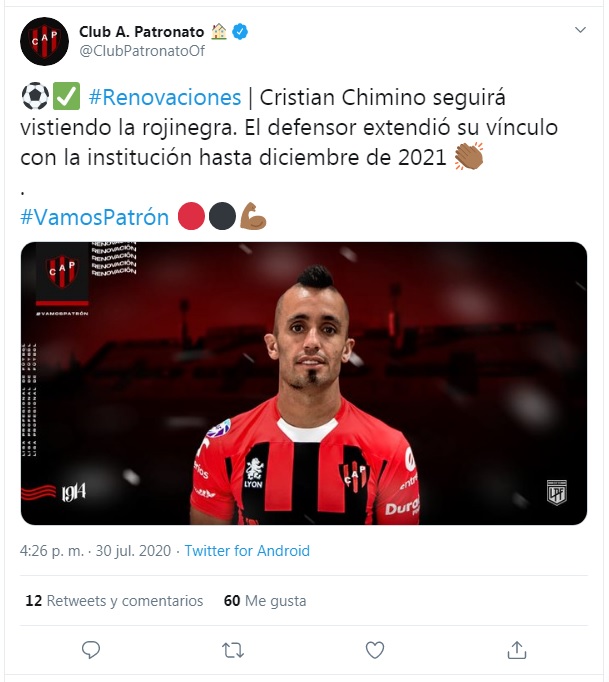
Task: Click the clapping hands emoji
Action: [x=469, y=156]
